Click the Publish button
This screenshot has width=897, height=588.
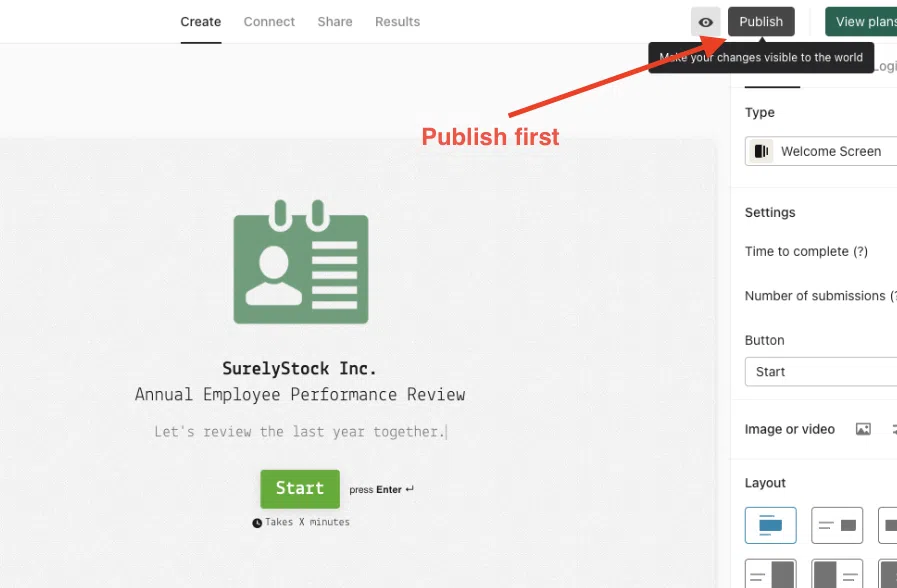(761, 22)
